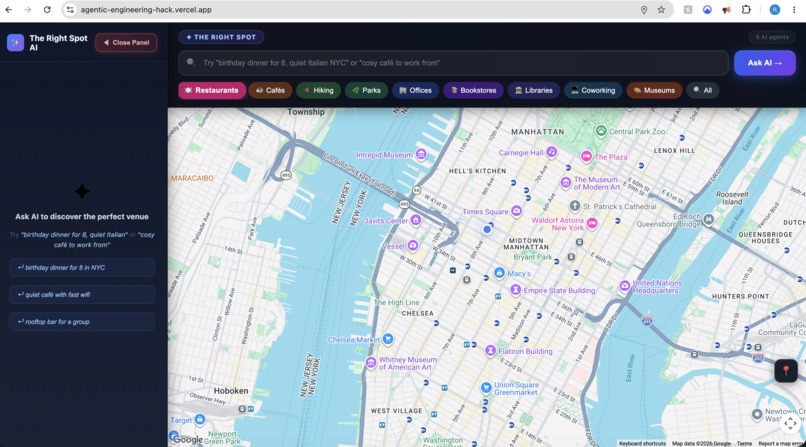Click the Macy's shopping marker

pos(499,273)
